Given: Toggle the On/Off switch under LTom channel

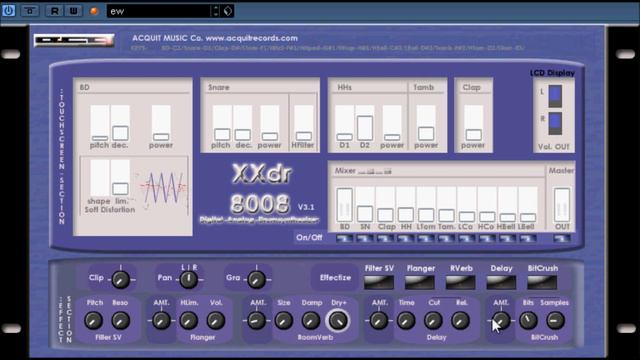Looking at the screenshot, I should tap(426, 238).
